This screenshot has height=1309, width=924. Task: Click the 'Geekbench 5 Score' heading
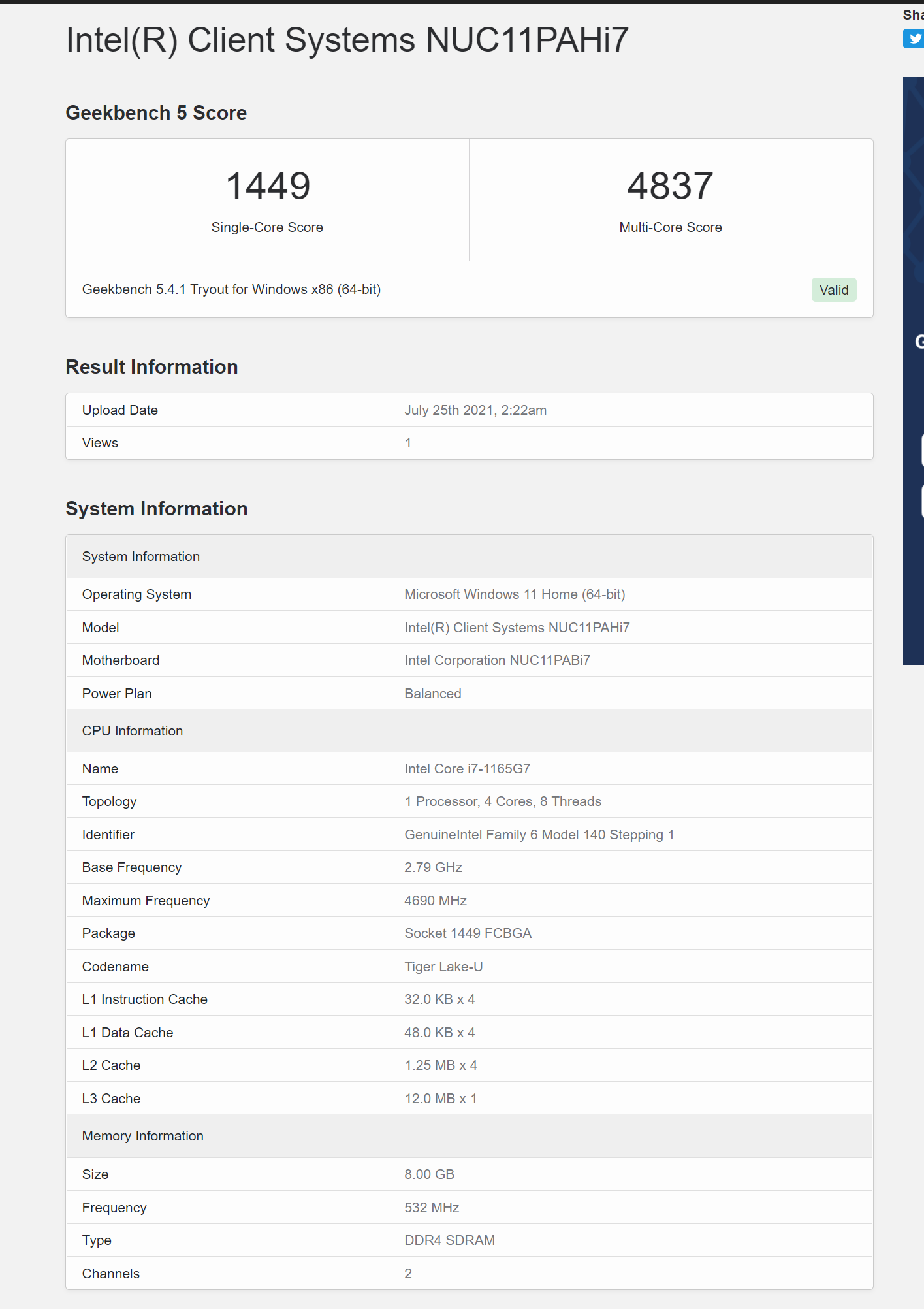(156, 113)
